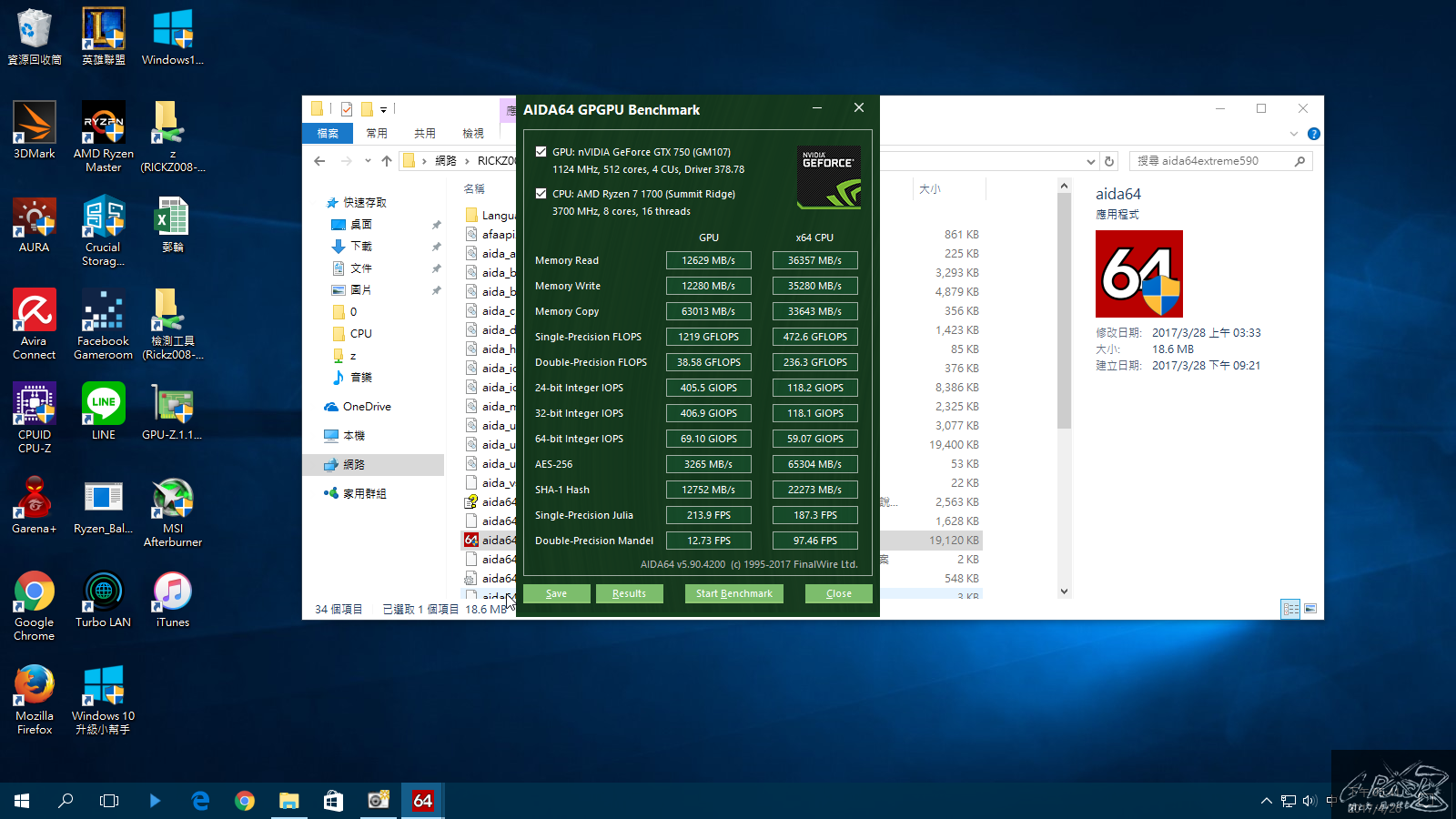
Task: Select the Mozilla Firefox desktop icon
Action: [35, 700]
